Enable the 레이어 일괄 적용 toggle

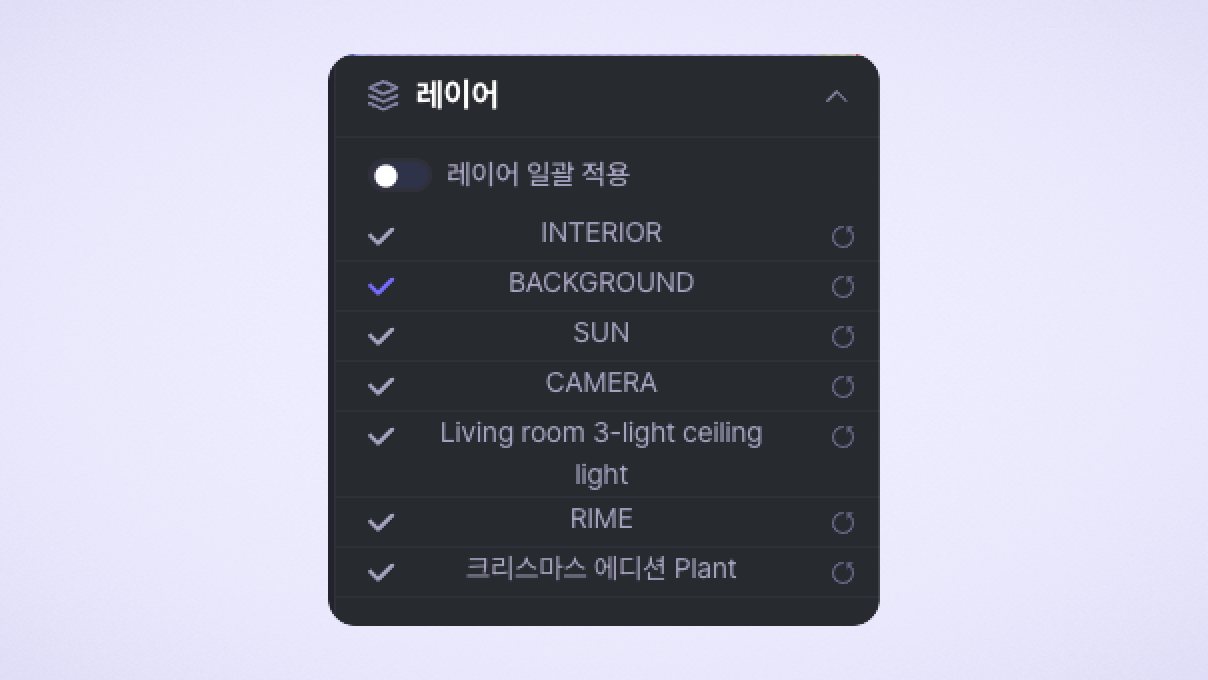pyautogui.click(x=399, y=176)
